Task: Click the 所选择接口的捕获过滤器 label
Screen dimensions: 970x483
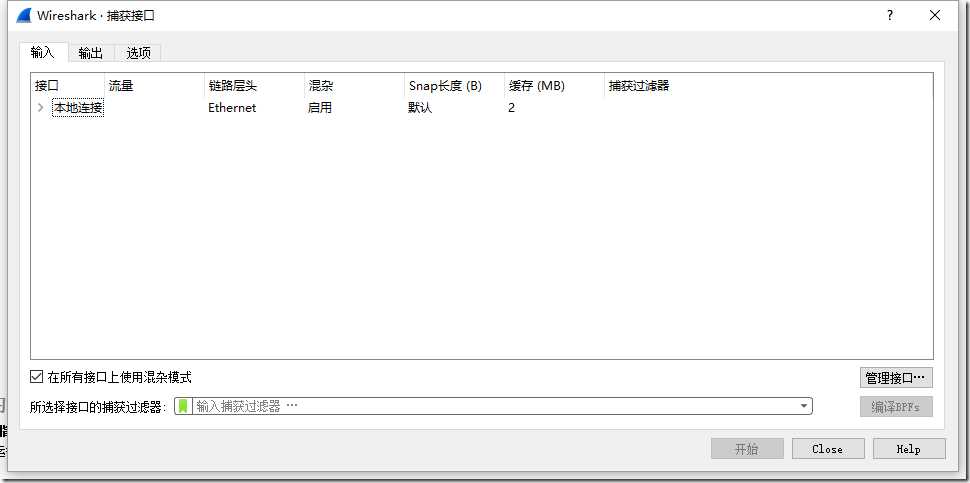Action: pos(98,406)
